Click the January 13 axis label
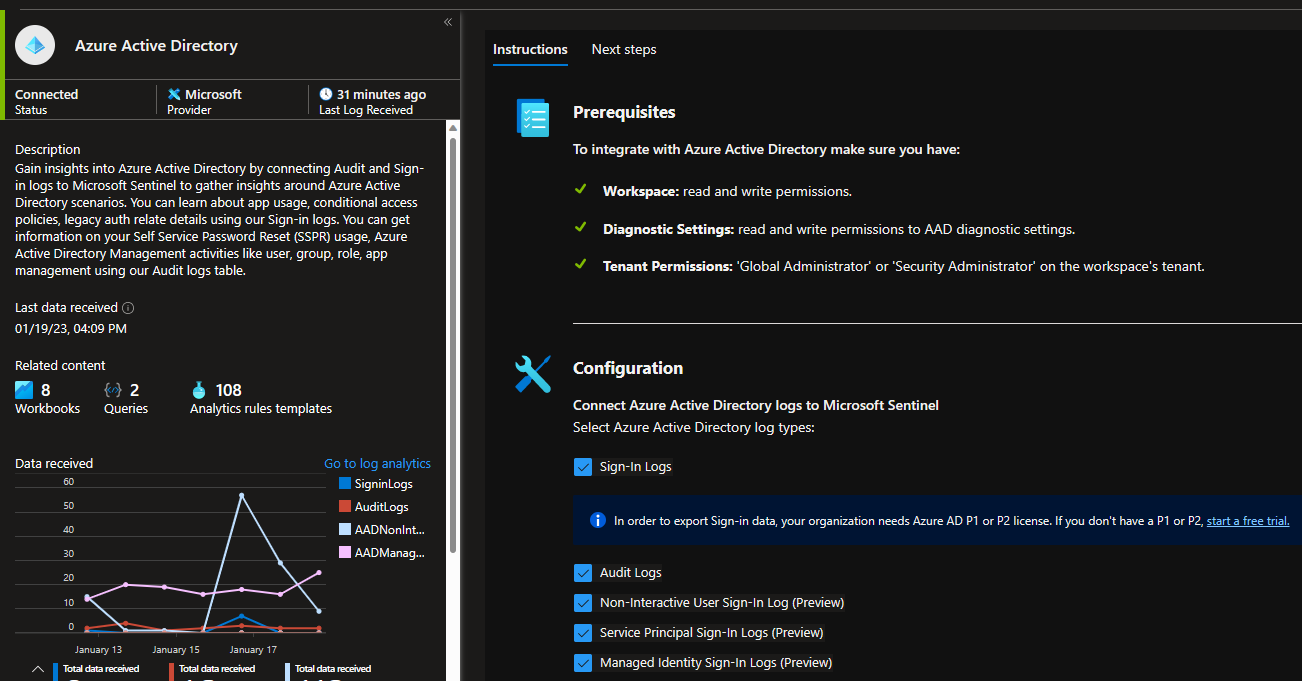The height and width of the screenshot is (681, 1302). tap(97, 650)
